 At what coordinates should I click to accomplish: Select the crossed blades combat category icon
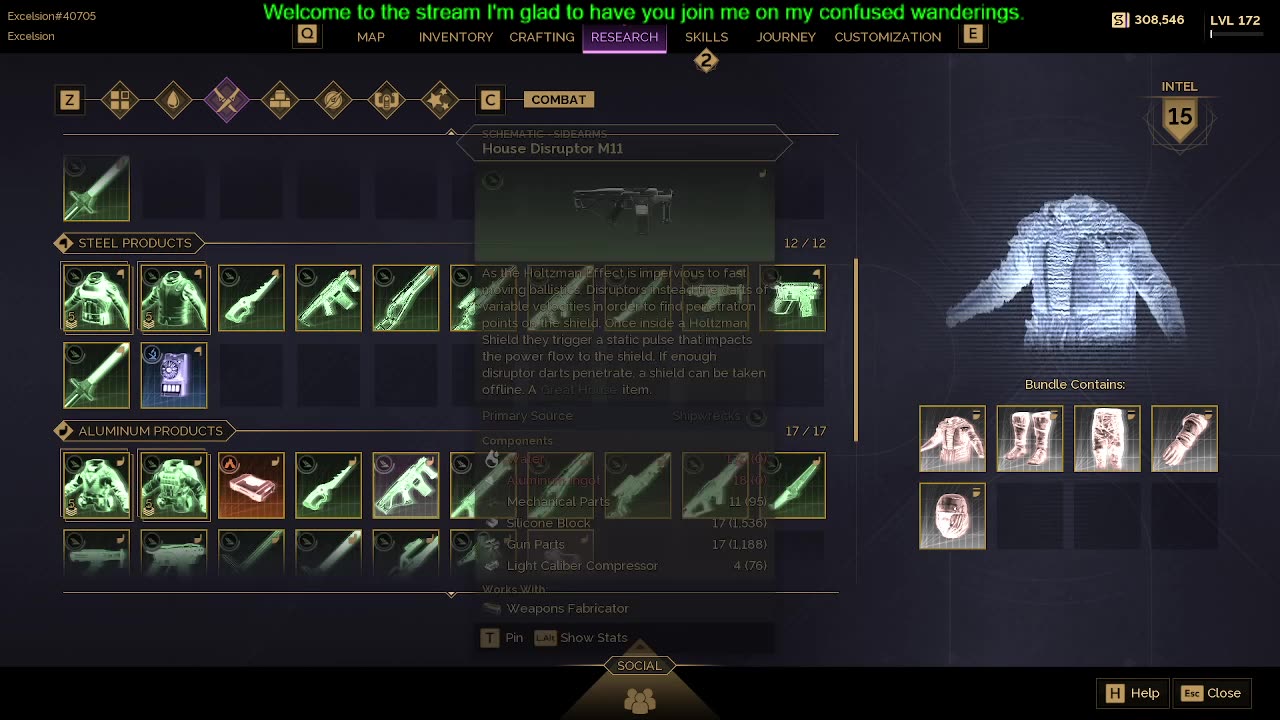point(226,100)
